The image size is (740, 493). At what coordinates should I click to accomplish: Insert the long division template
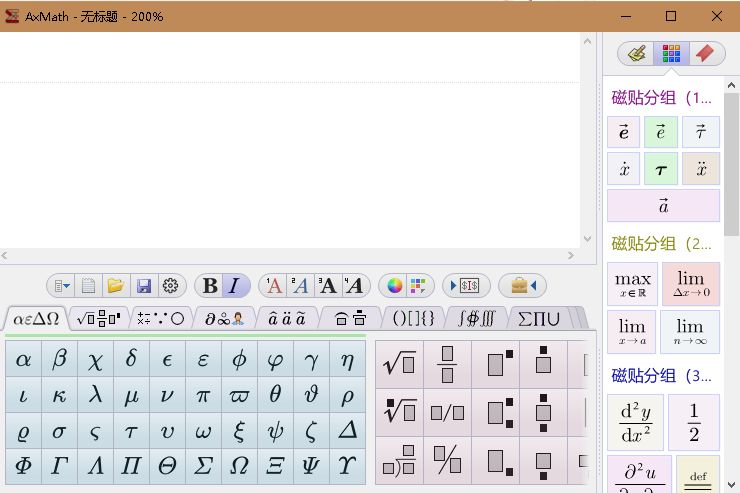click(399, 460)
